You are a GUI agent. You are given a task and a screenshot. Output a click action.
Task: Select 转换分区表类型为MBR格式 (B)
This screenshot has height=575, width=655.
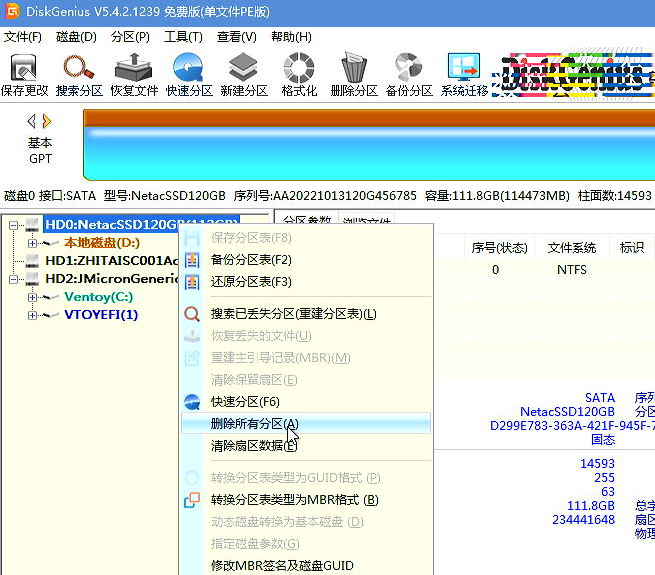306,500
